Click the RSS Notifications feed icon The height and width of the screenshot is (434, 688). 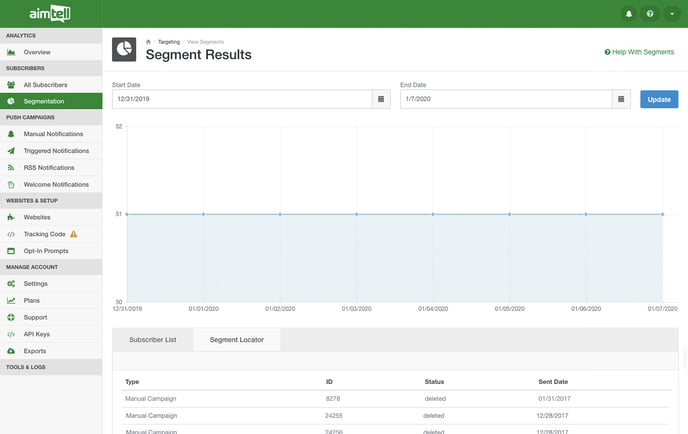pos(11,168)
